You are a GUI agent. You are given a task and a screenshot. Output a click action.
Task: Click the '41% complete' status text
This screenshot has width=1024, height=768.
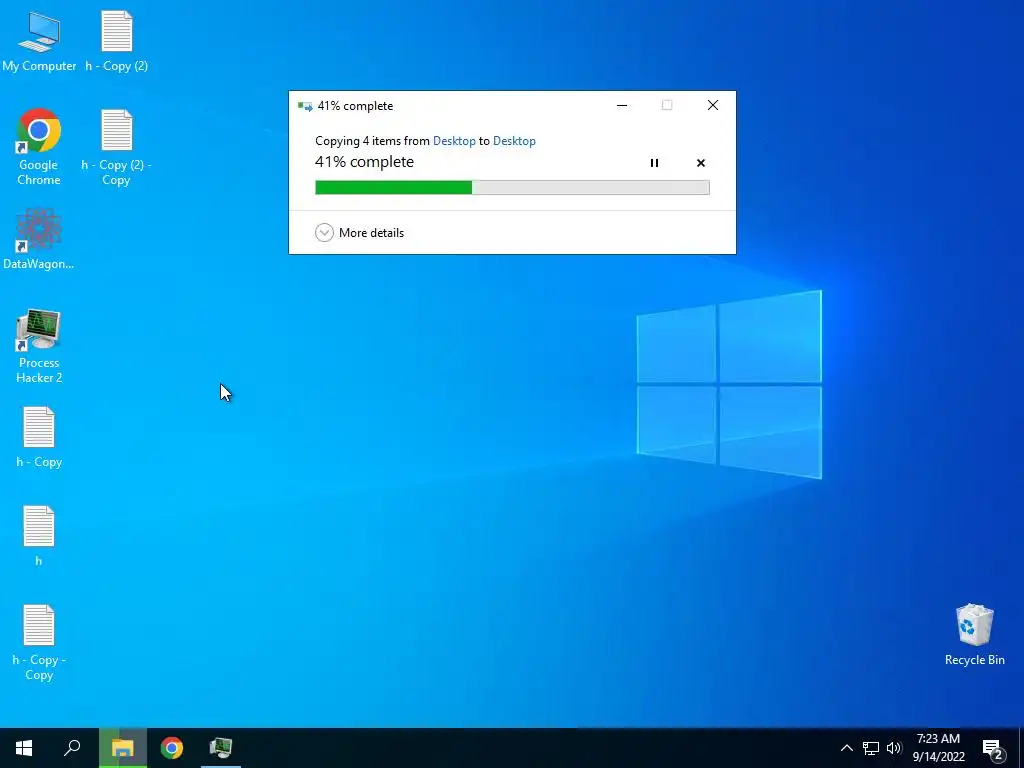pyautogui.click(x=364, y=161)
